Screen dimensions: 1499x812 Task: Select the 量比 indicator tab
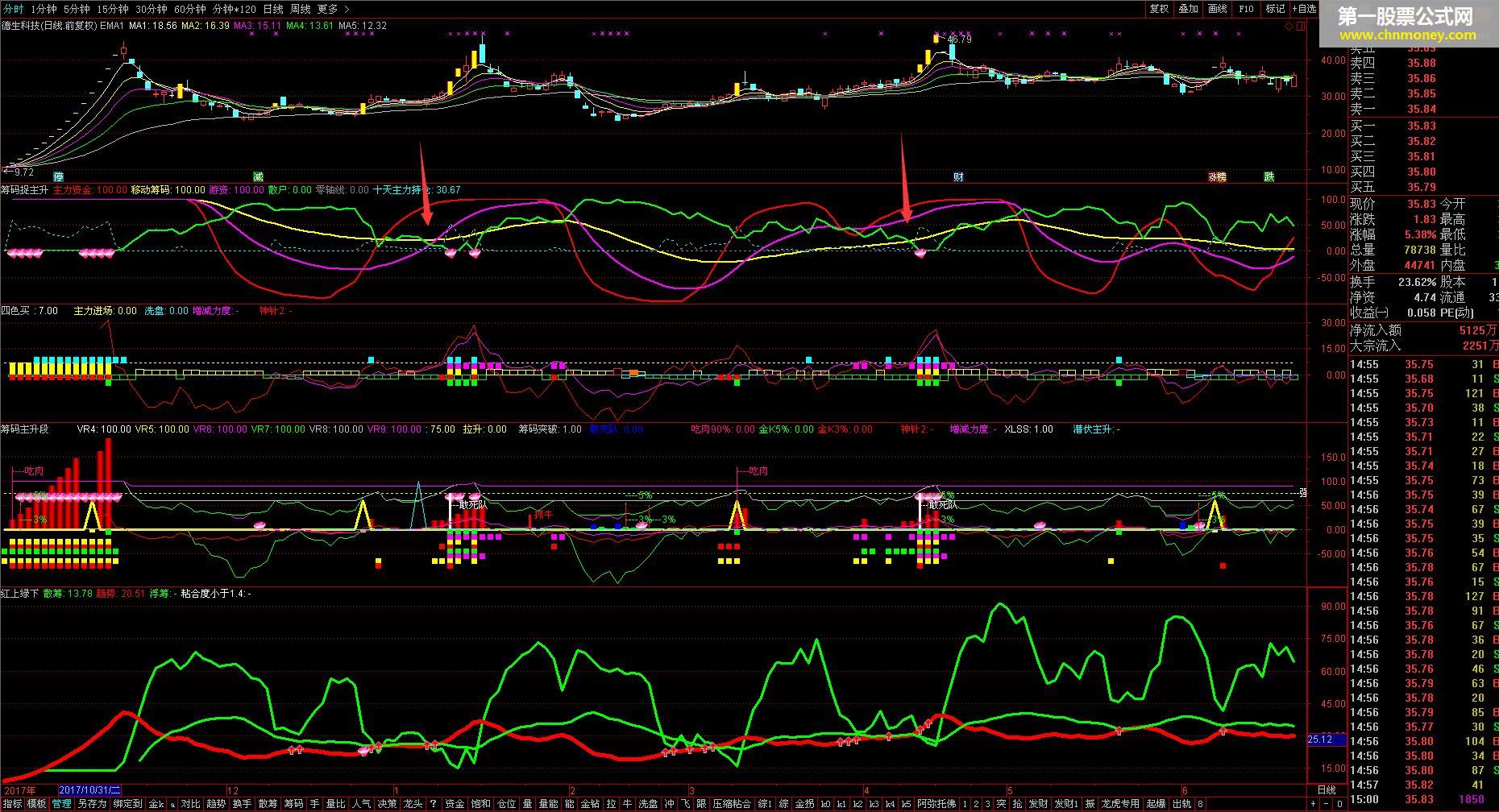click(x=335, y=804)
